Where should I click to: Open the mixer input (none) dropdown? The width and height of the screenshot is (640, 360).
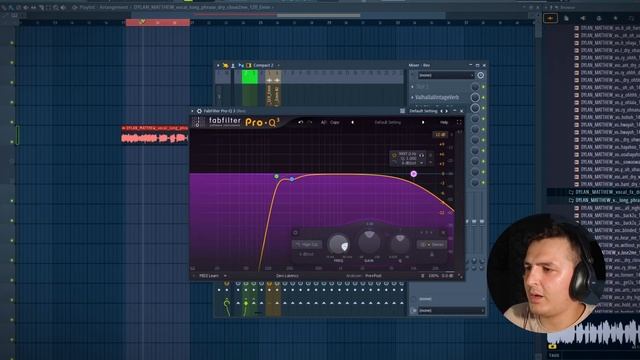(x=446, y=76)
